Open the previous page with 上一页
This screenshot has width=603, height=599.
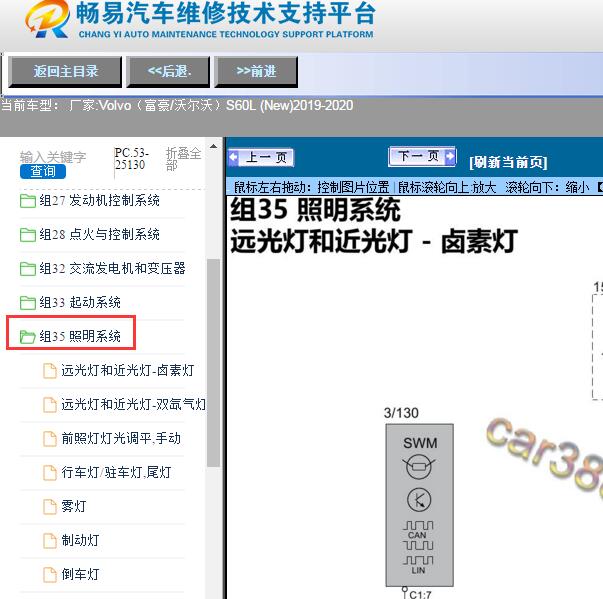261,158
